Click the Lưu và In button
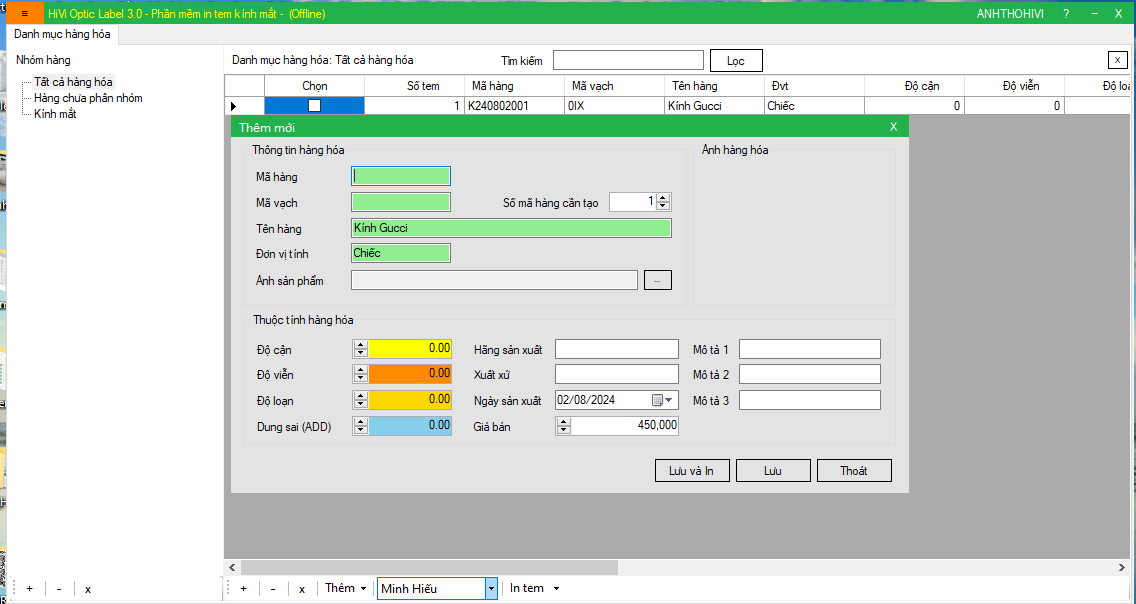 (x=691, y=471)
